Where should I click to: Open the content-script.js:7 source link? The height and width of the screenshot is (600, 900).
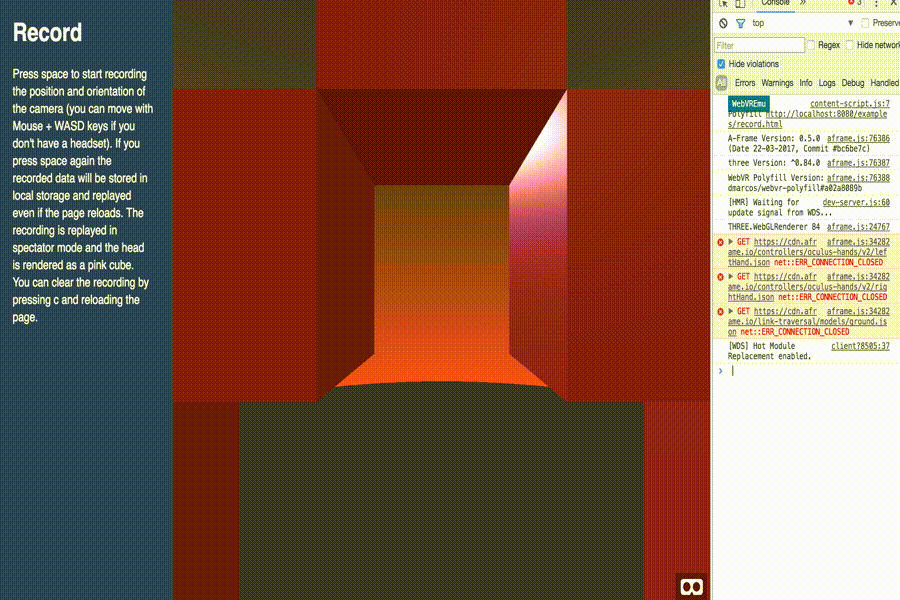point(849,104)
